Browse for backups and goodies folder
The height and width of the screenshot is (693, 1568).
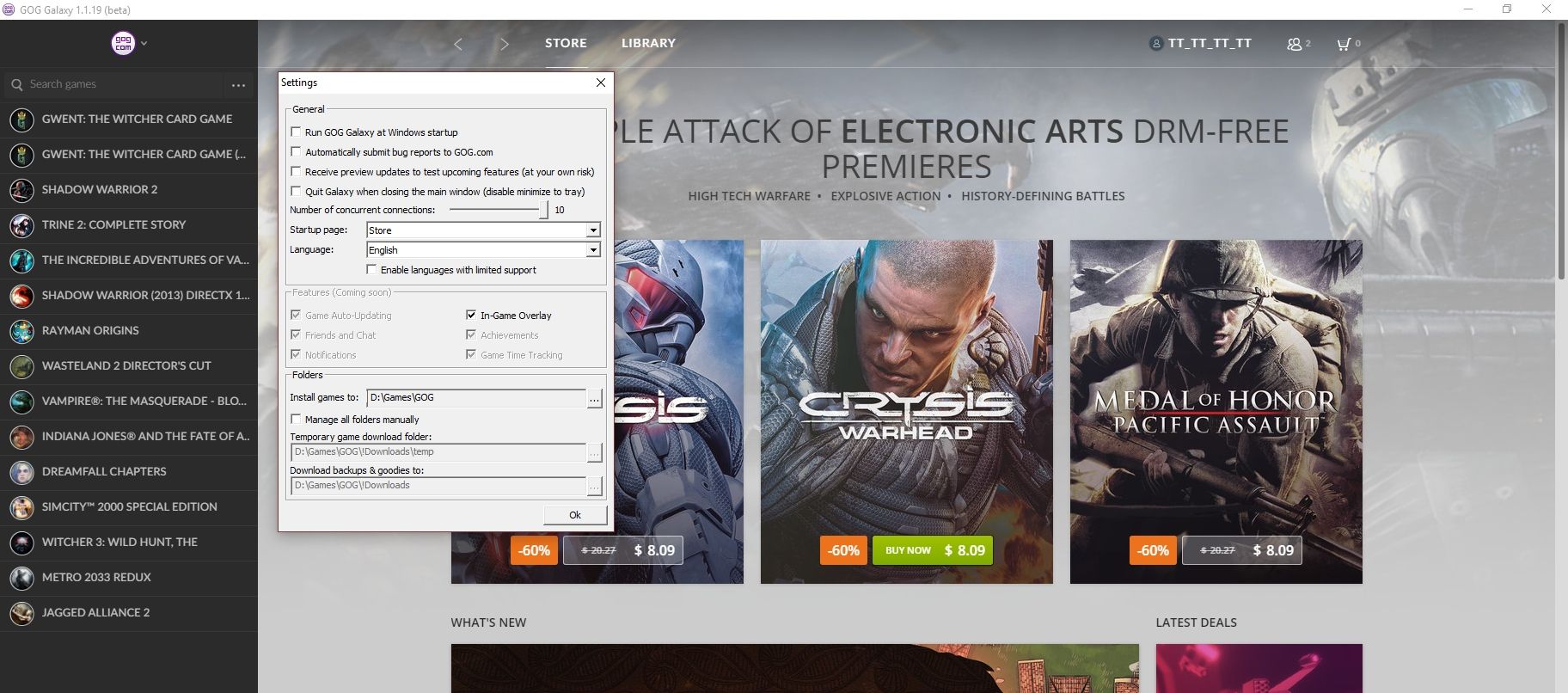click(594, 486)
